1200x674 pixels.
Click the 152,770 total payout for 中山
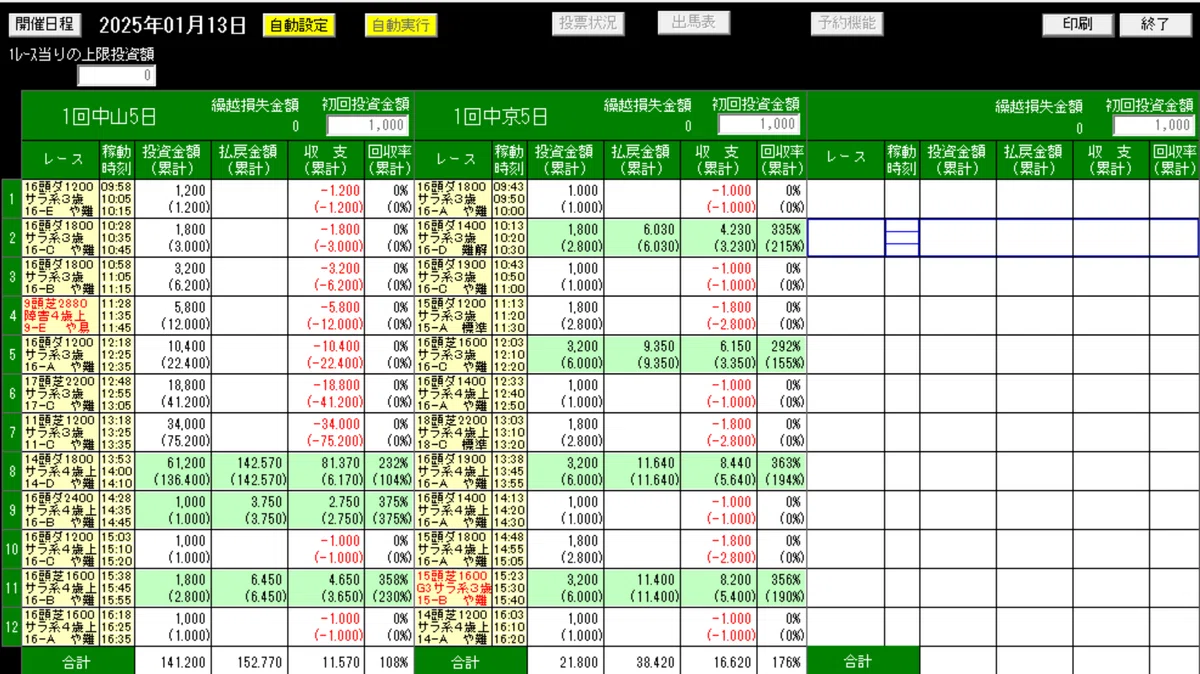click(x=250, y=662)
